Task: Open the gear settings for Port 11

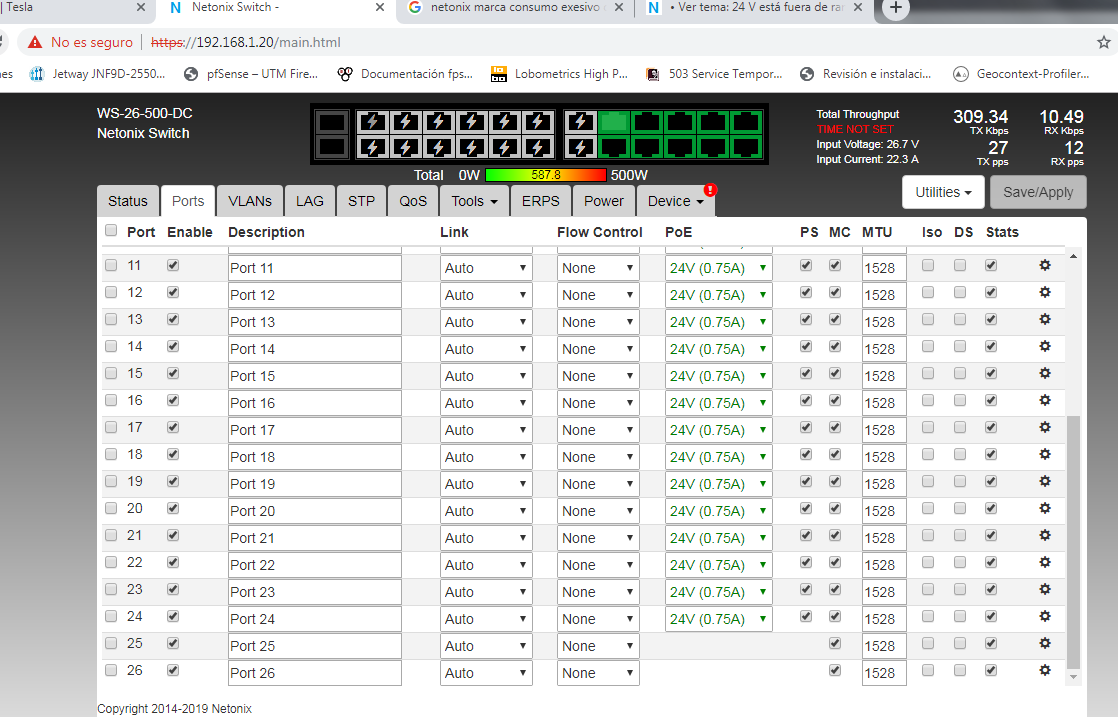Action: 1045,266
